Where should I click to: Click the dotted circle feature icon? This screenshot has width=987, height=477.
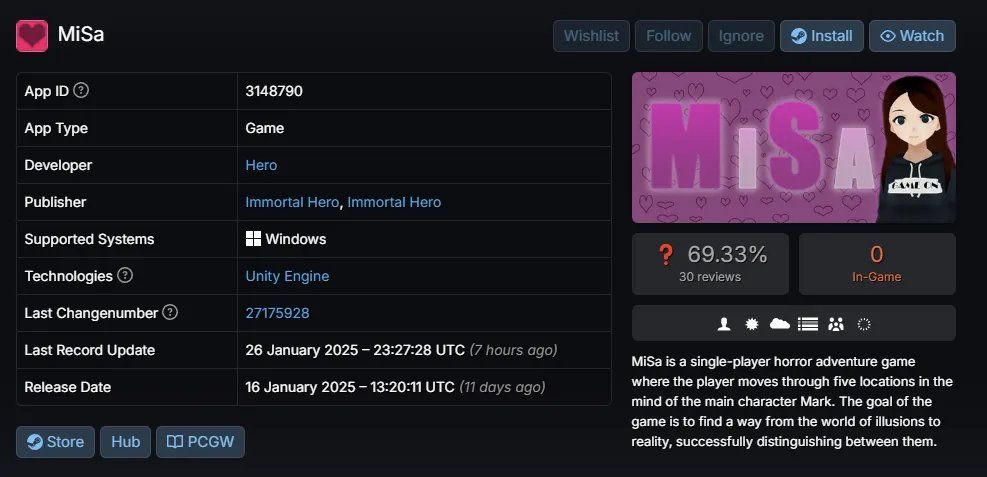[864, 323]
